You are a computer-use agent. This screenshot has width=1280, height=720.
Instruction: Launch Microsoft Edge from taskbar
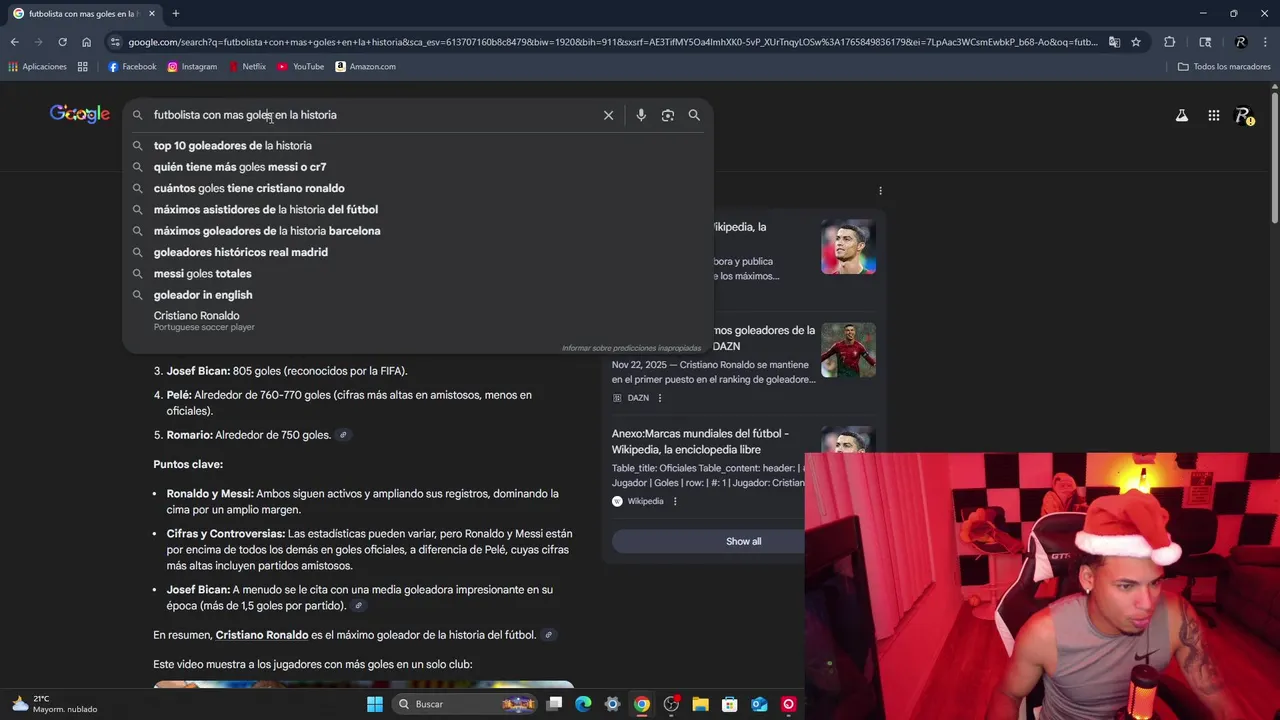point(583,704)
